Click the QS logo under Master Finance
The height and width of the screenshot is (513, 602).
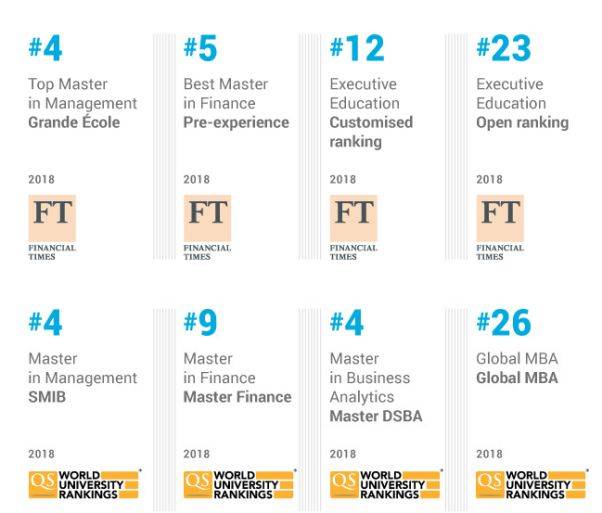click(240, 483)
